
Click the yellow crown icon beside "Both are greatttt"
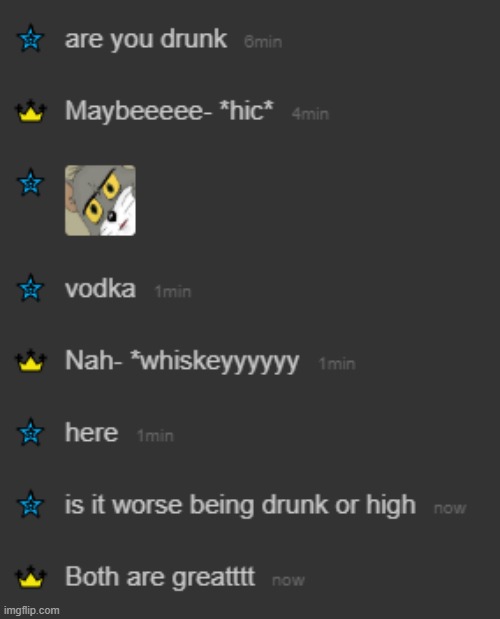tap(31, 577)
